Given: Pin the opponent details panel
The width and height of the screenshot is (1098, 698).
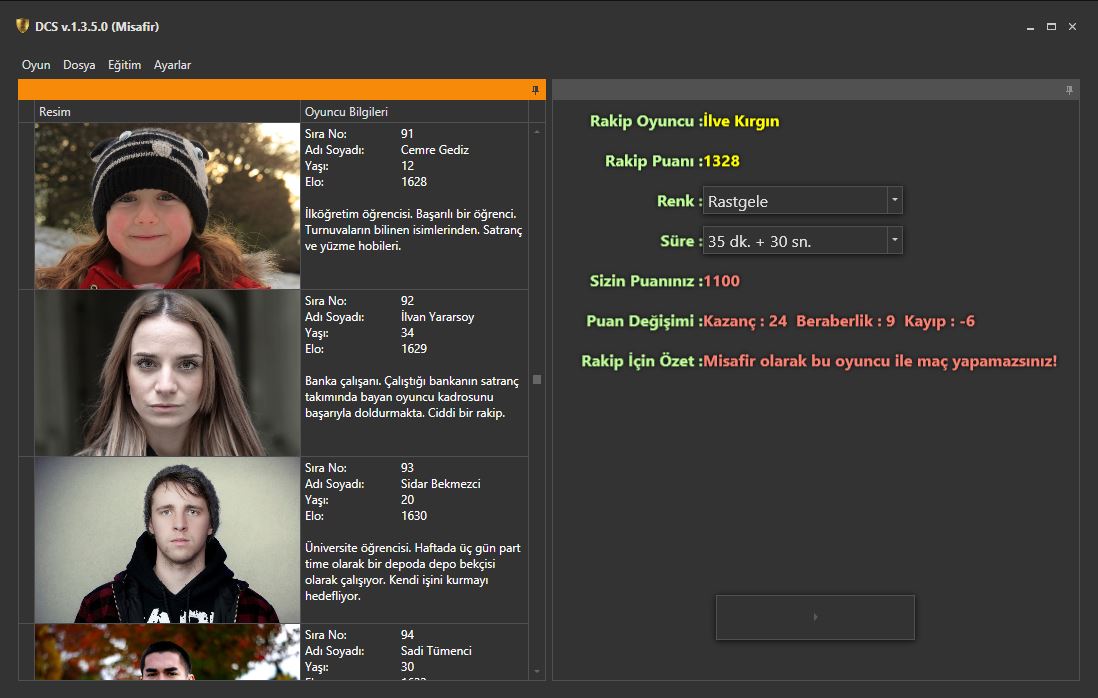Looking at the screenshot, I should pyautogui.click(x=1069, y=90).
